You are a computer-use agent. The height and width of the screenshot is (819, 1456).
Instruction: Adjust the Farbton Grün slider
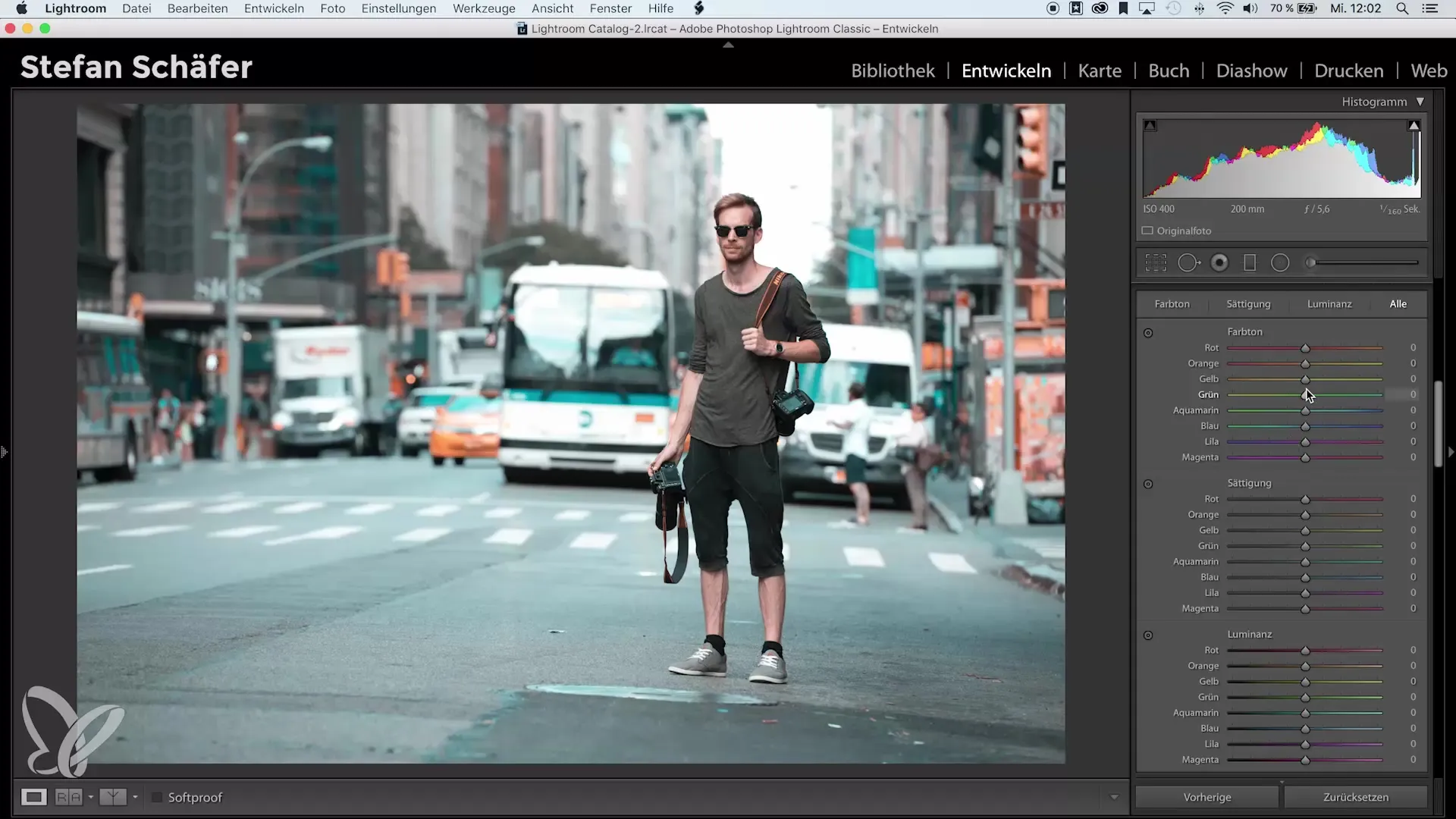[x=1305, y=395]
